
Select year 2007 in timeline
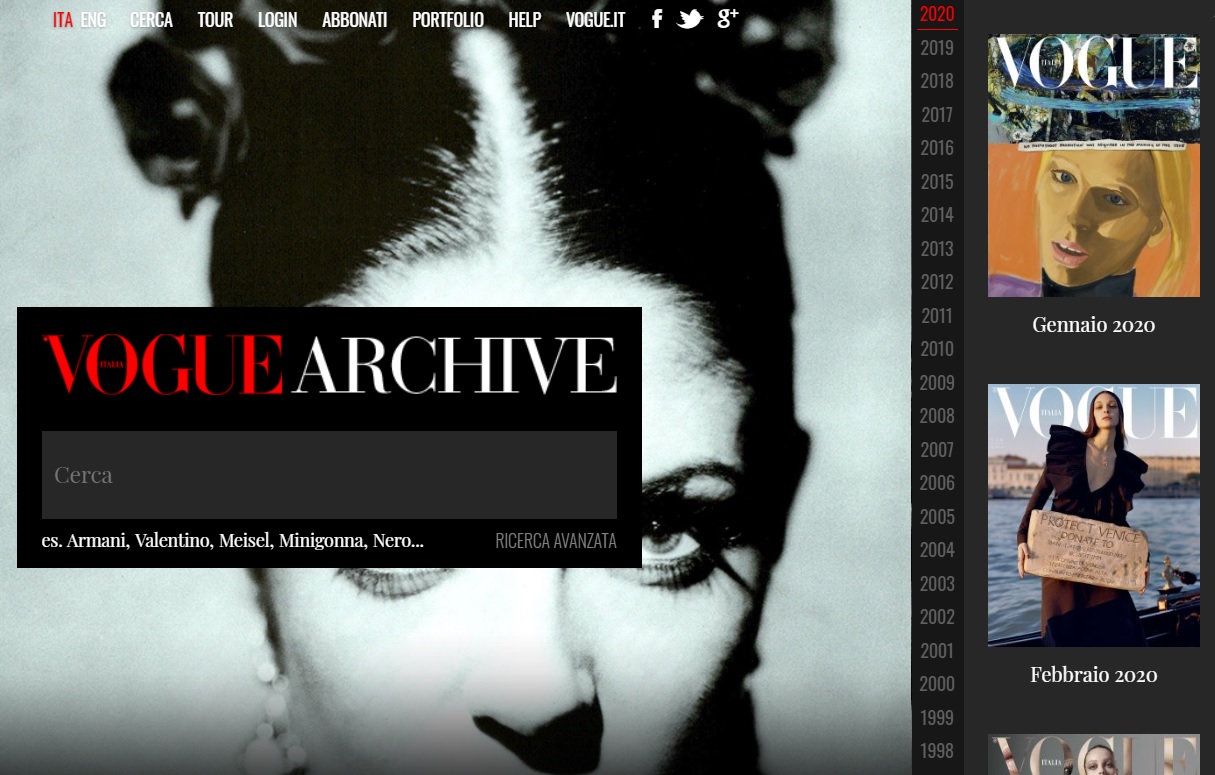(x=937, y=450)
